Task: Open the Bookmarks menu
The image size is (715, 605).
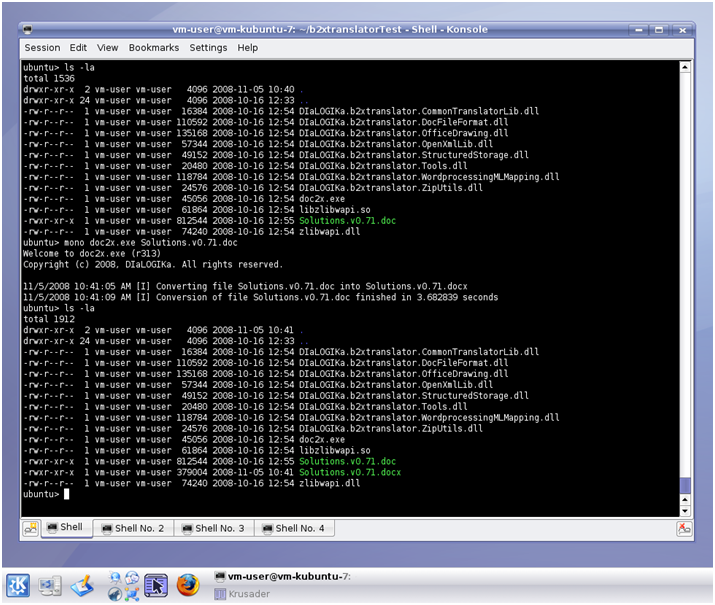Action: [153, 47]
